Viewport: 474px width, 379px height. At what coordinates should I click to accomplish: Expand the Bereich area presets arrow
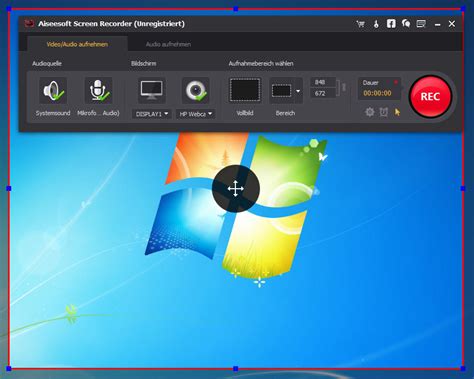(298, 91)
